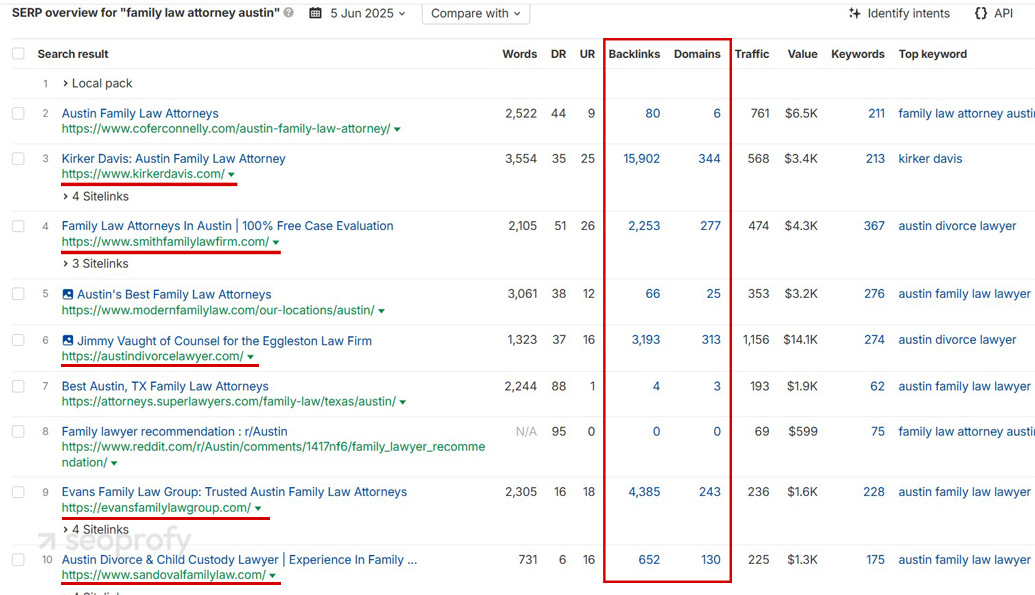Image resolution: width=1035 pixels, height=595 pixels.
Task: Open the smithfamilylawfirm.com URL link
Action: (166, 242)
